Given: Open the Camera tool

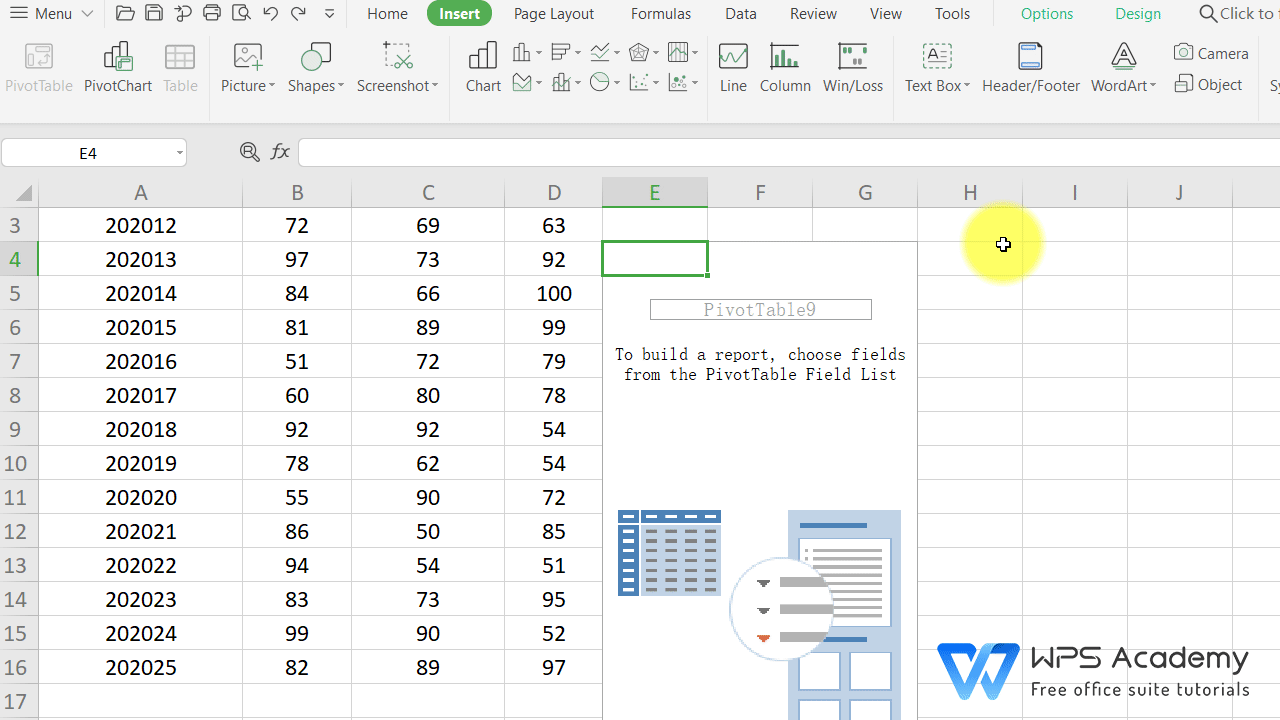Looking at the screenshot, I should (1211, 52).
